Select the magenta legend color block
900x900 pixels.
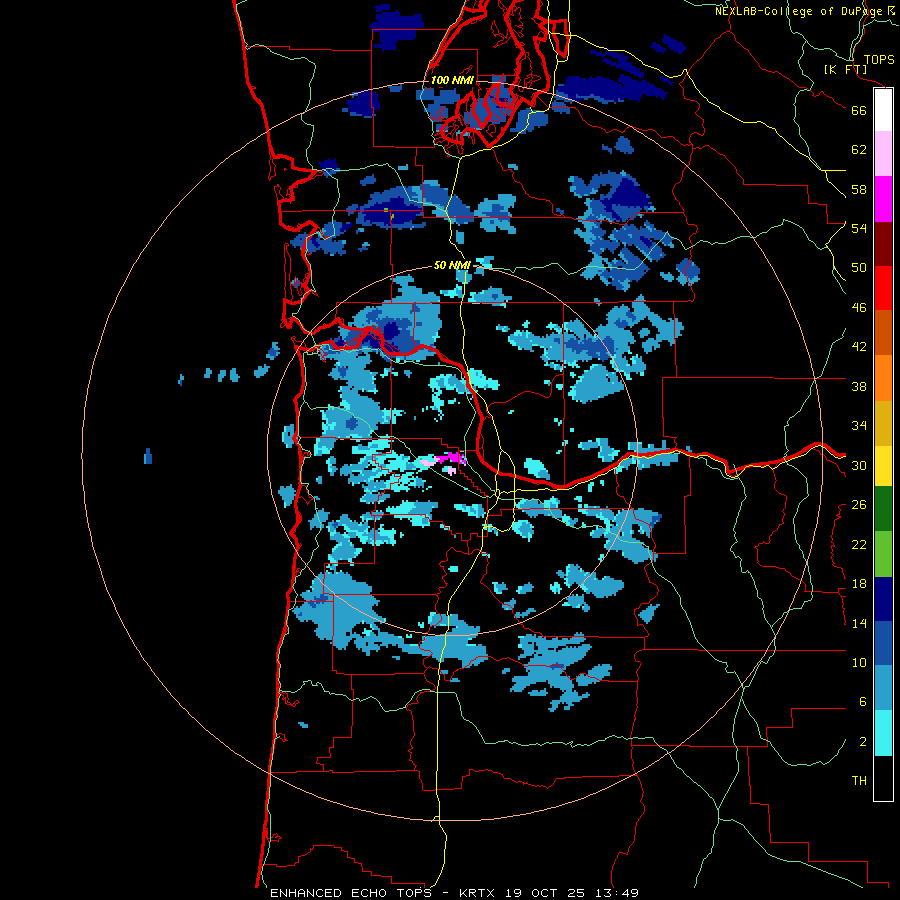[x=883, y=199]
